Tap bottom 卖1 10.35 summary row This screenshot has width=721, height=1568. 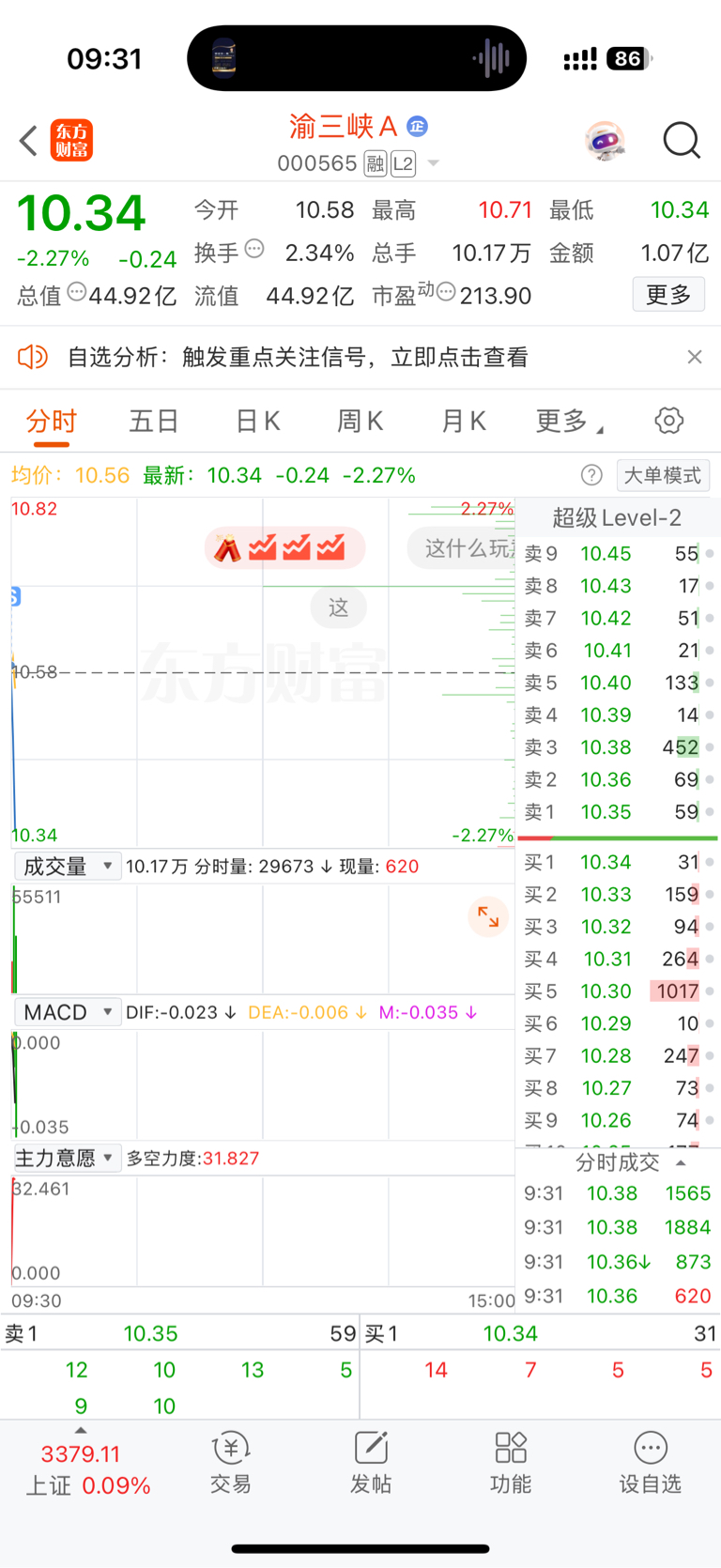179,1333
